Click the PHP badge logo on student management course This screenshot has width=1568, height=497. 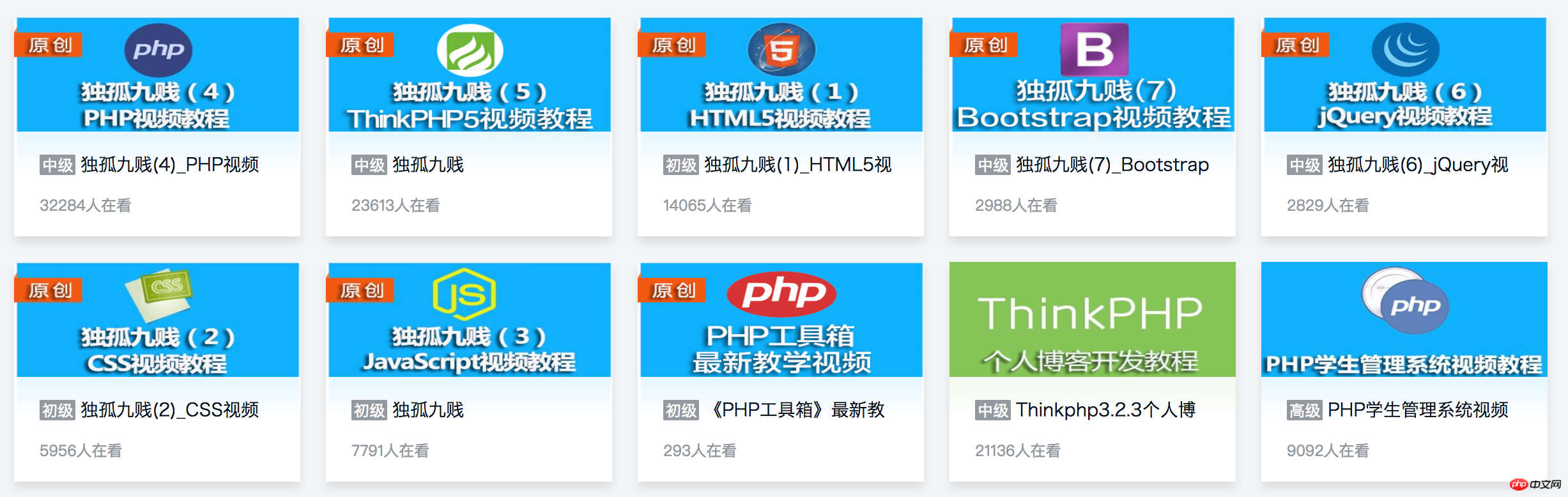pyautogui.click(x=1405, y=300)
